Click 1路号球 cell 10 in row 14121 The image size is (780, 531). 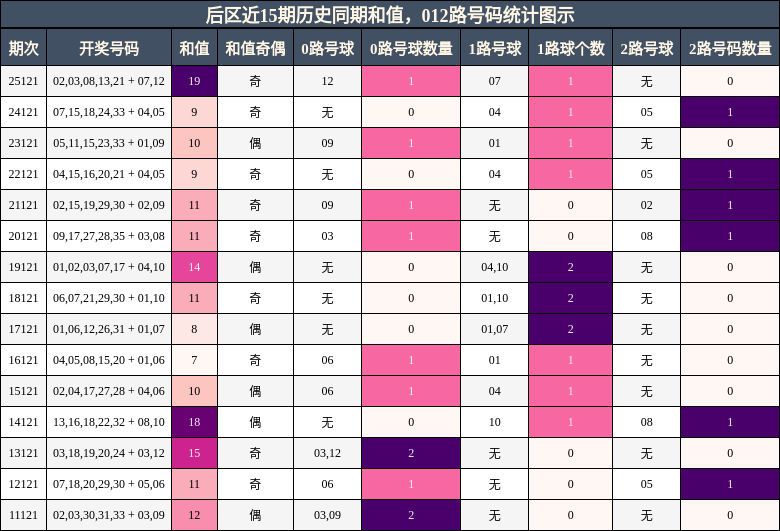(494, 422)
